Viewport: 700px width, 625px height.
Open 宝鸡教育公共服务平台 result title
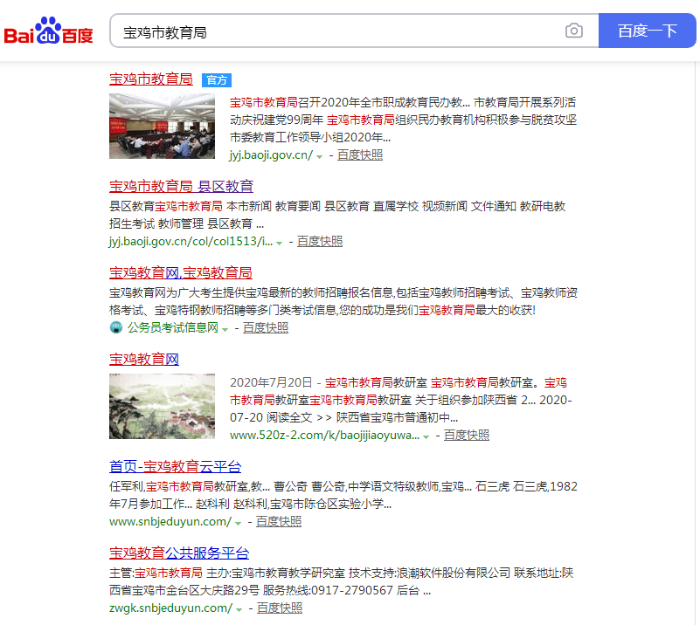179,553
